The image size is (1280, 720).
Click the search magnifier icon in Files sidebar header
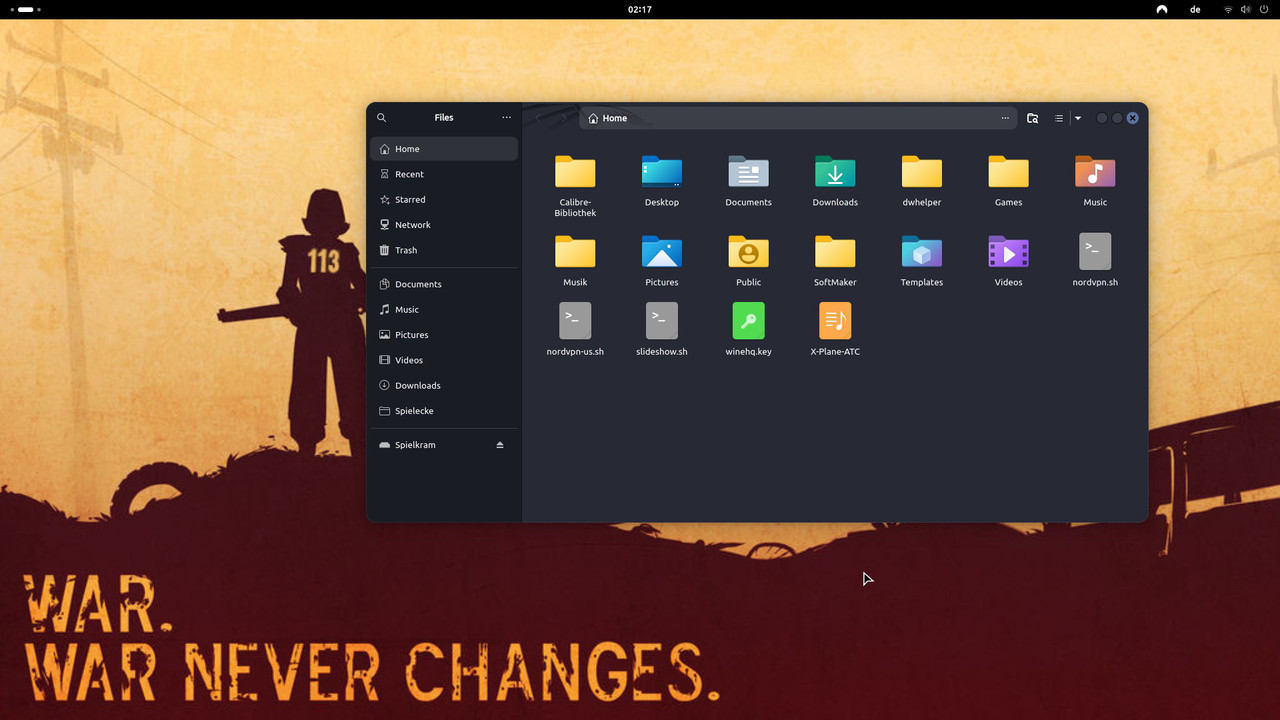point(382,118)
